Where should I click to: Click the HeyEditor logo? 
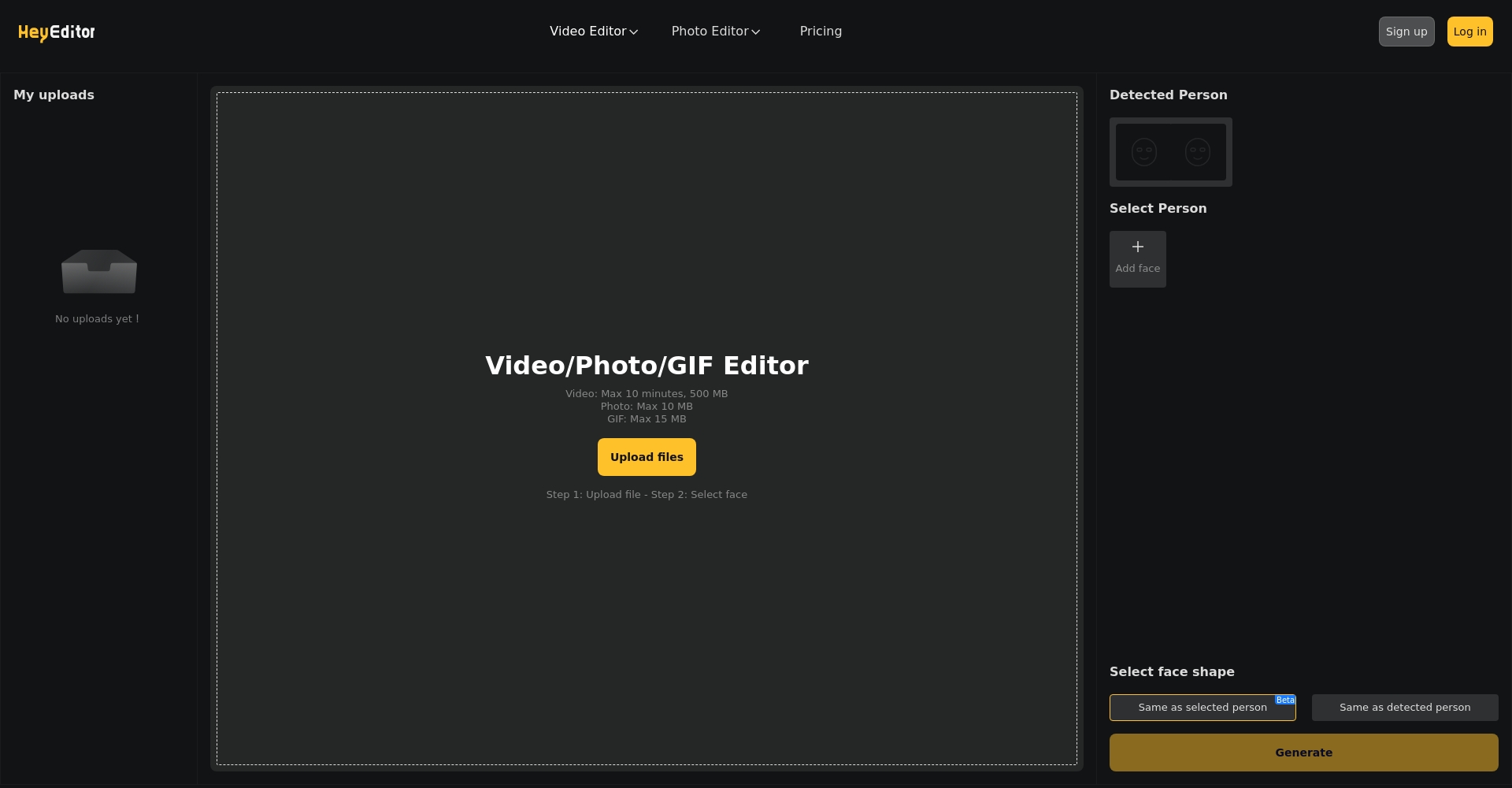(56, 32)
